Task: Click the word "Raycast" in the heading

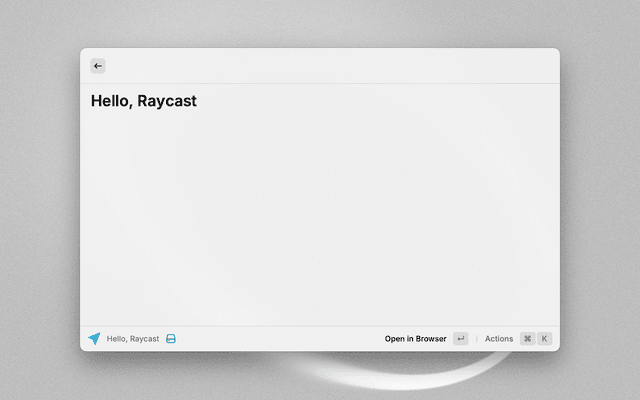Action: 167,101
